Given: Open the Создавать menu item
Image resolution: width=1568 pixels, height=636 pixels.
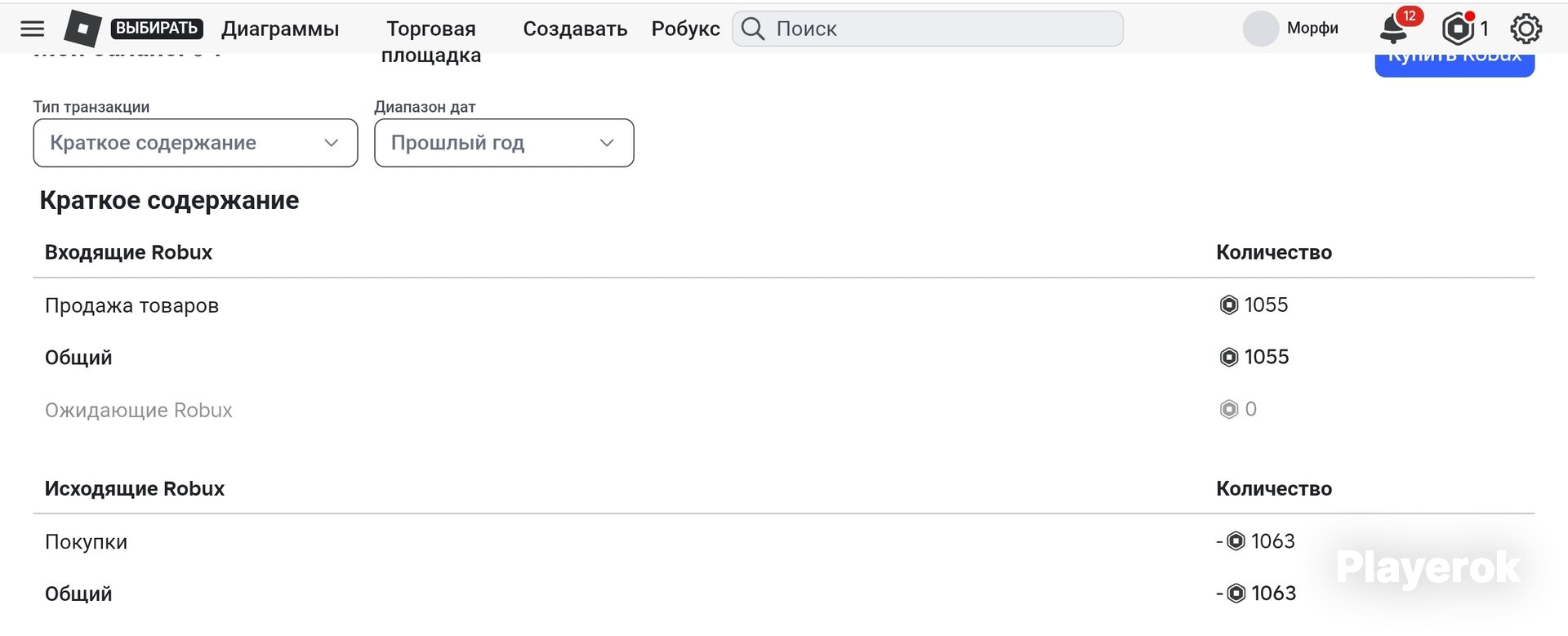Looking at the screenshot, I should [x=575, y=29].
